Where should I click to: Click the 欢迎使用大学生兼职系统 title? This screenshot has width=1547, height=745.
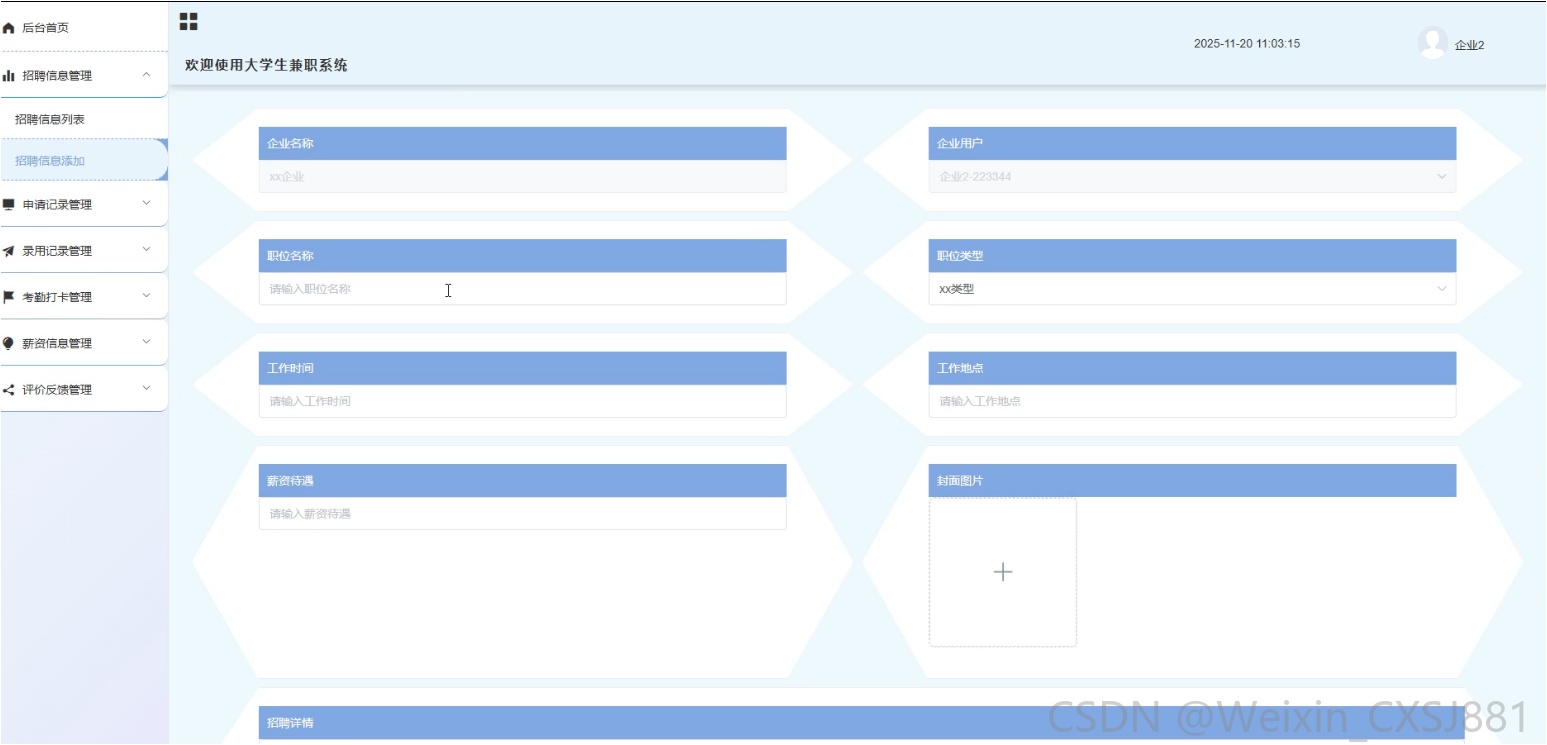pos(266,66)
